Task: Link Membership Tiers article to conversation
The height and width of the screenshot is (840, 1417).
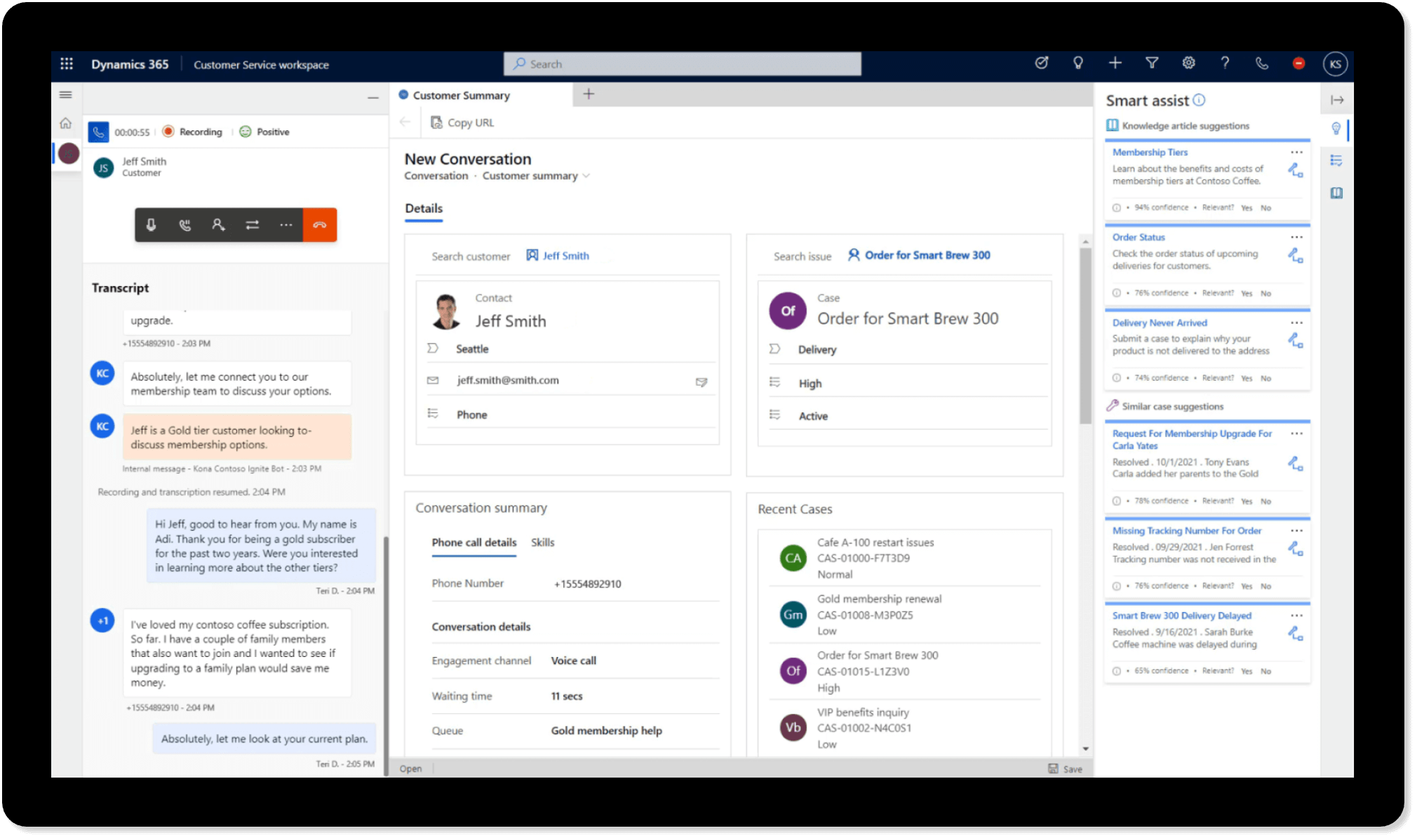Action: point(1295,170)
